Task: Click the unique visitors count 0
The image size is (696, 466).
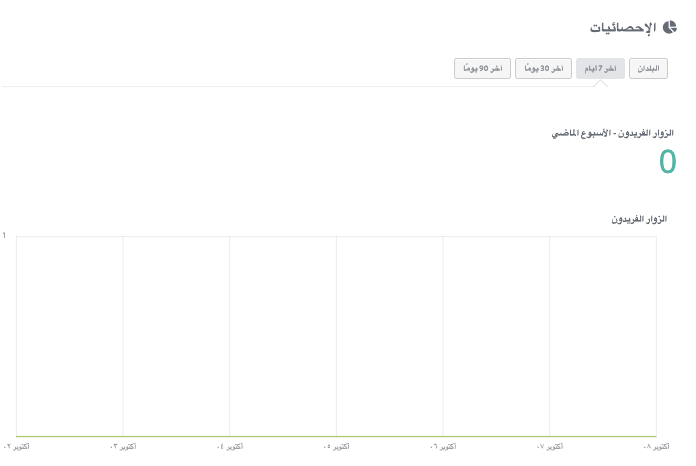Action: pyautogui.click(x=667, y=162)
